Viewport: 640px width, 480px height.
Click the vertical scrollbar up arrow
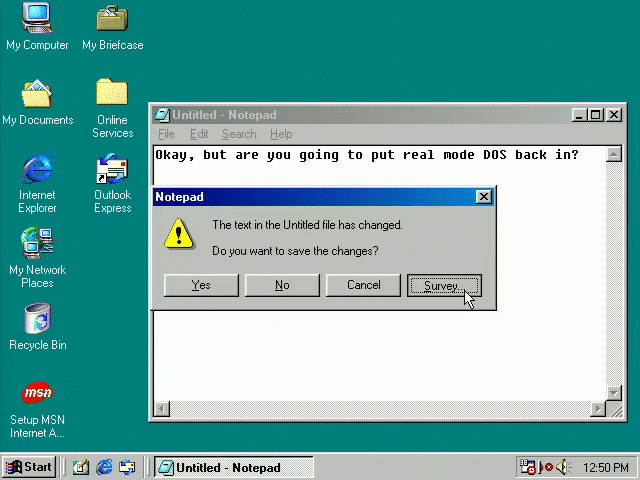[613, 154]
